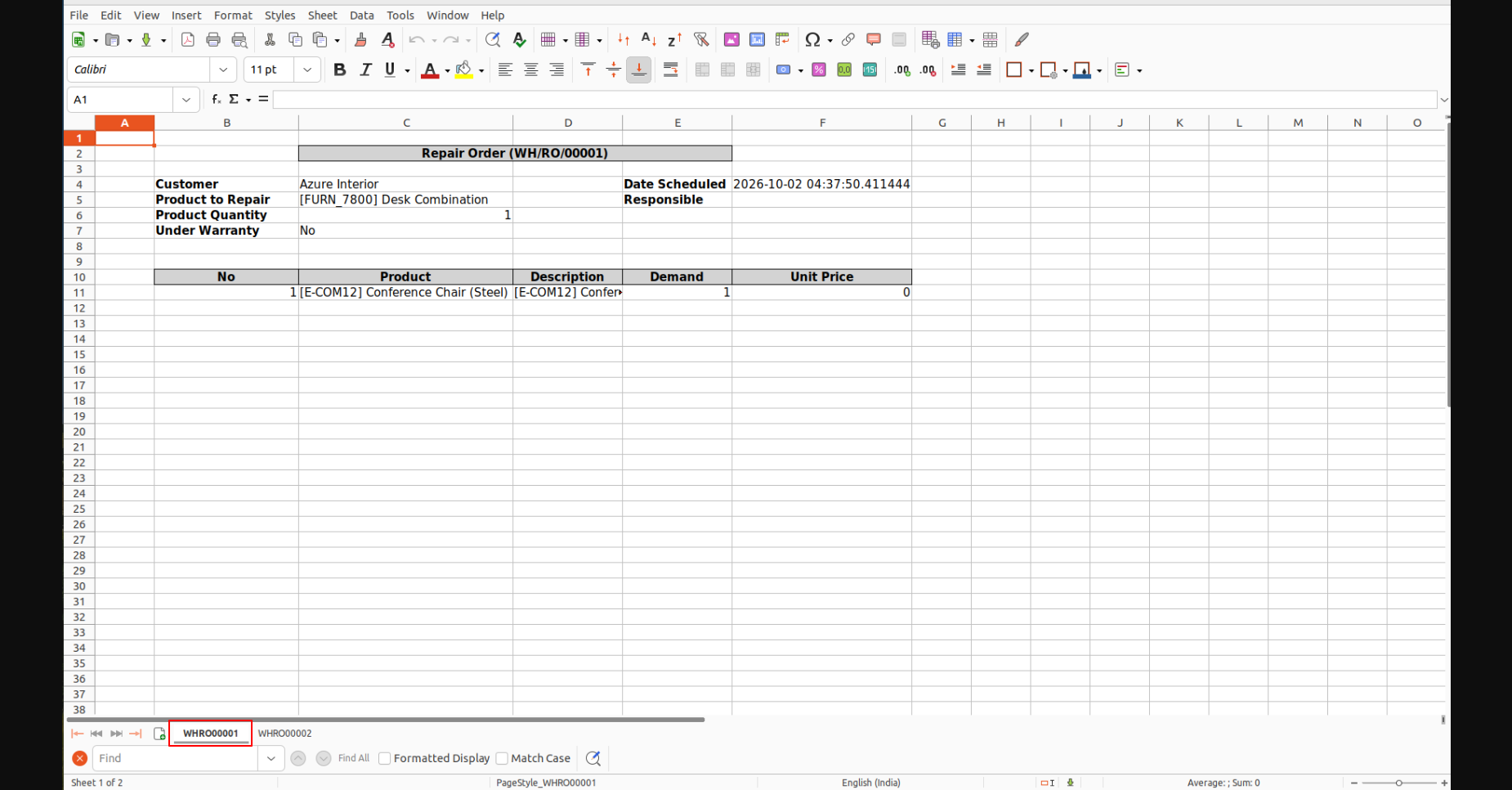
Task: Enable the Match Case checkbox
Action: 502,758
